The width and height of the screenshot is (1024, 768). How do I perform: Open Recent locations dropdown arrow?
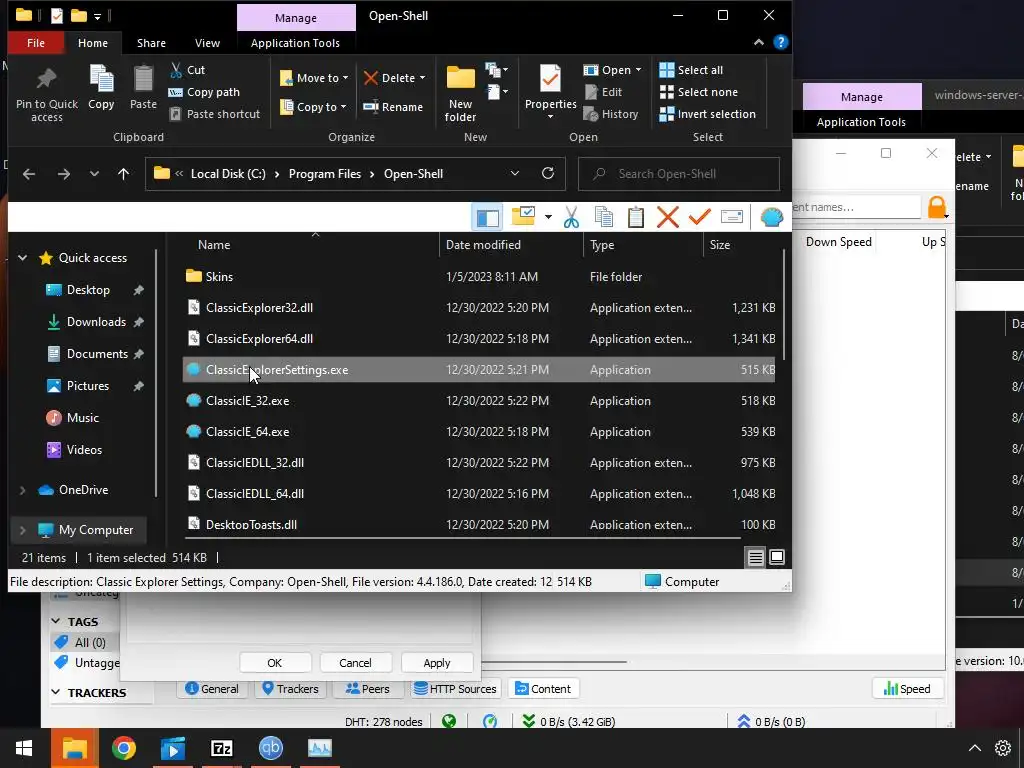point(94,174)
